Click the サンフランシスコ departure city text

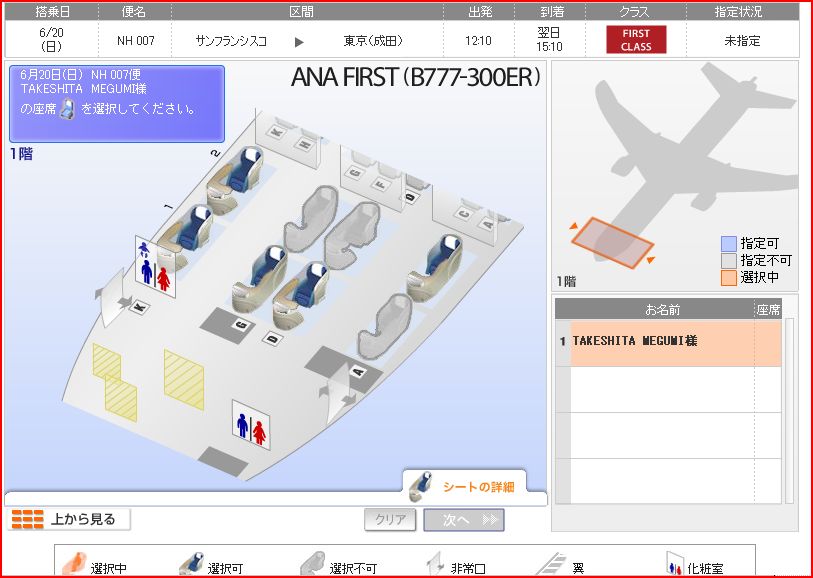[x=231, y=41]
